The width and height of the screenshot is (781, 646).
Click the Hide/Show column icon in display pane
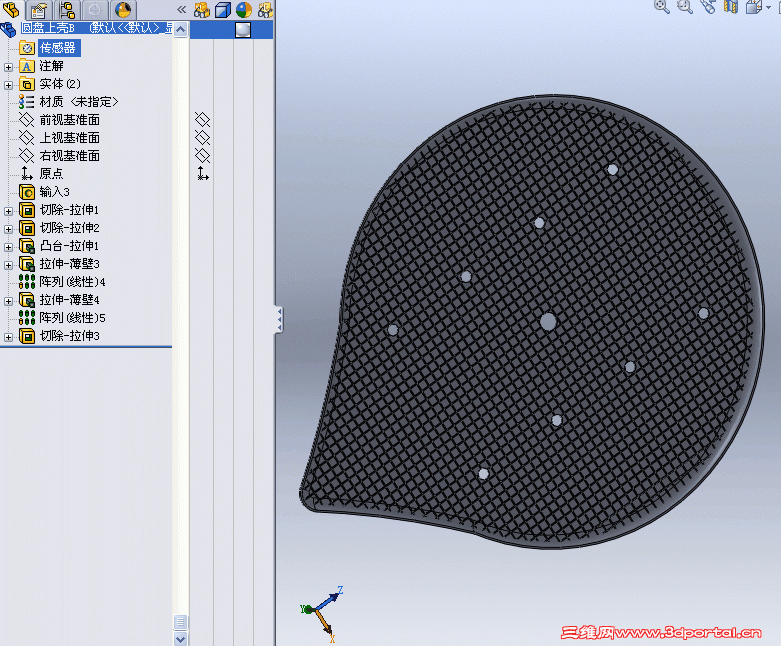(x=202, y=9)
